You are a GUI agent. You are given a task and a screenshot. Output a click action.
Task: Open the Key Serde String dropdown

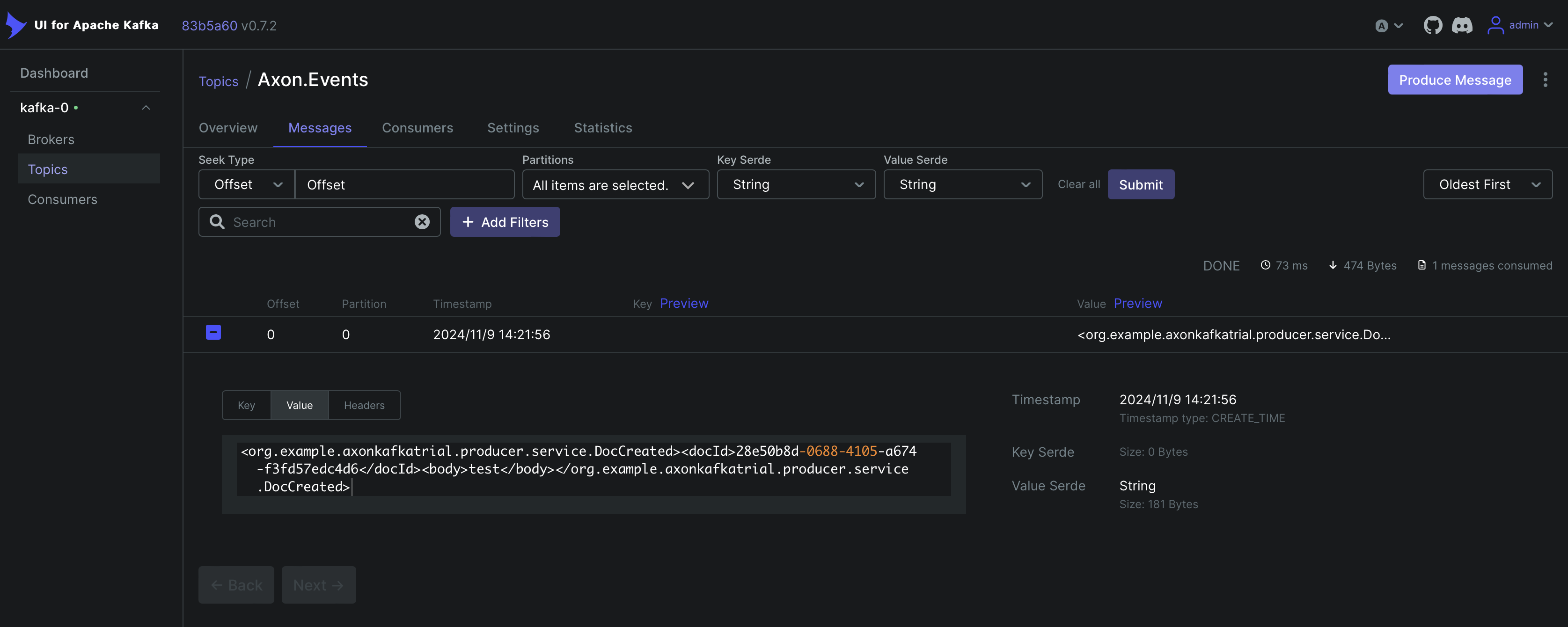click(796, 184)
